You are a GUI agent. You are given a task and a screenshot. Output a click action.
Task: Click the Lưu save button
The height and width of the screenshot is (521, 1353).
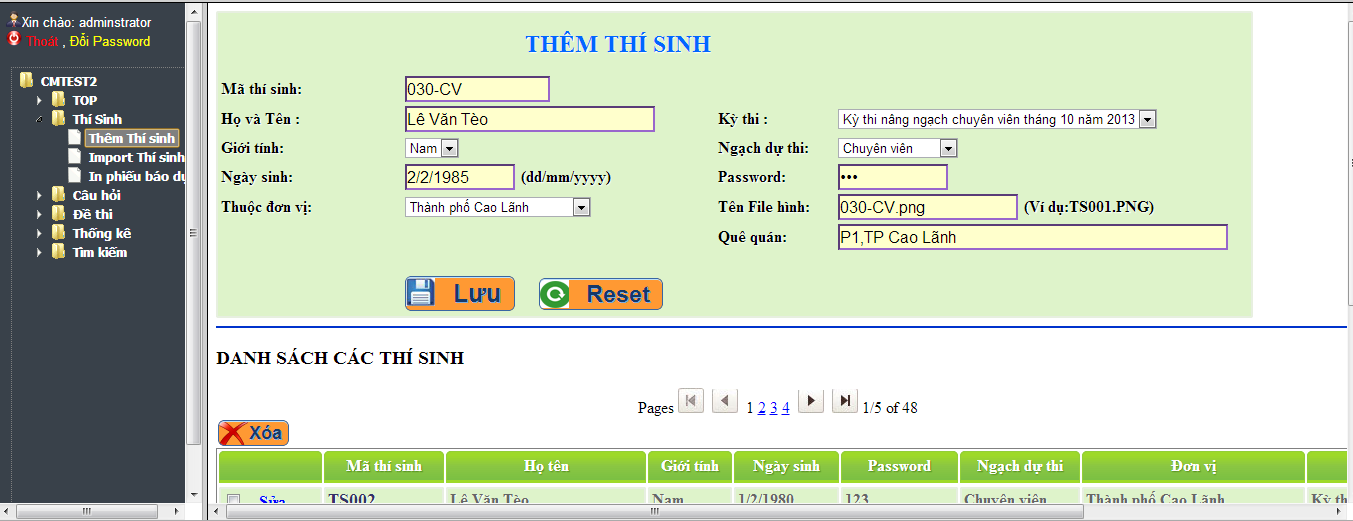460,294
